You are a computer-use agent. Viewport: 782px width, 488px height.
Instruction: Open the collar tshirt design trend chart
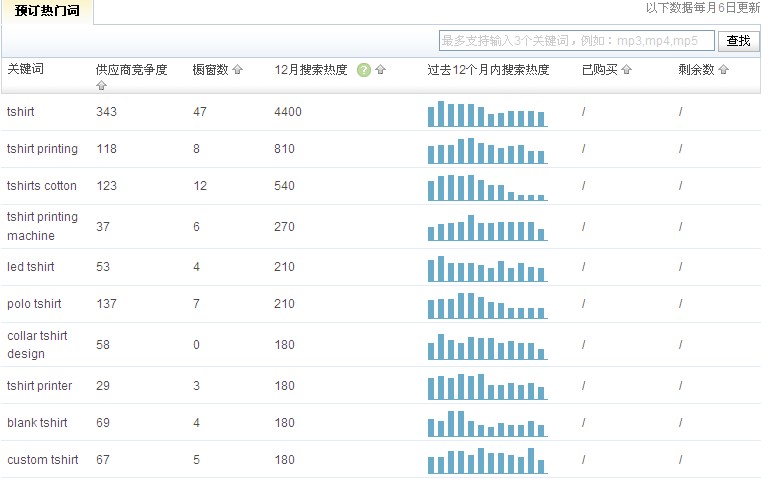[488, 347]
